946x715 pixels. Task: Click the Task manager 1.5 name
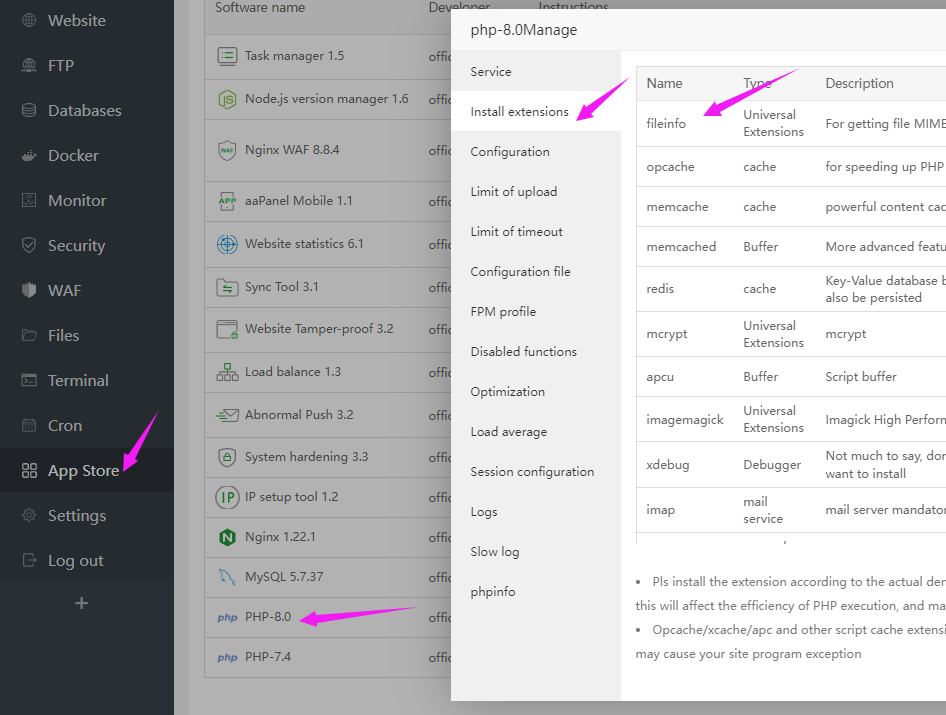(x=294, y=56)
